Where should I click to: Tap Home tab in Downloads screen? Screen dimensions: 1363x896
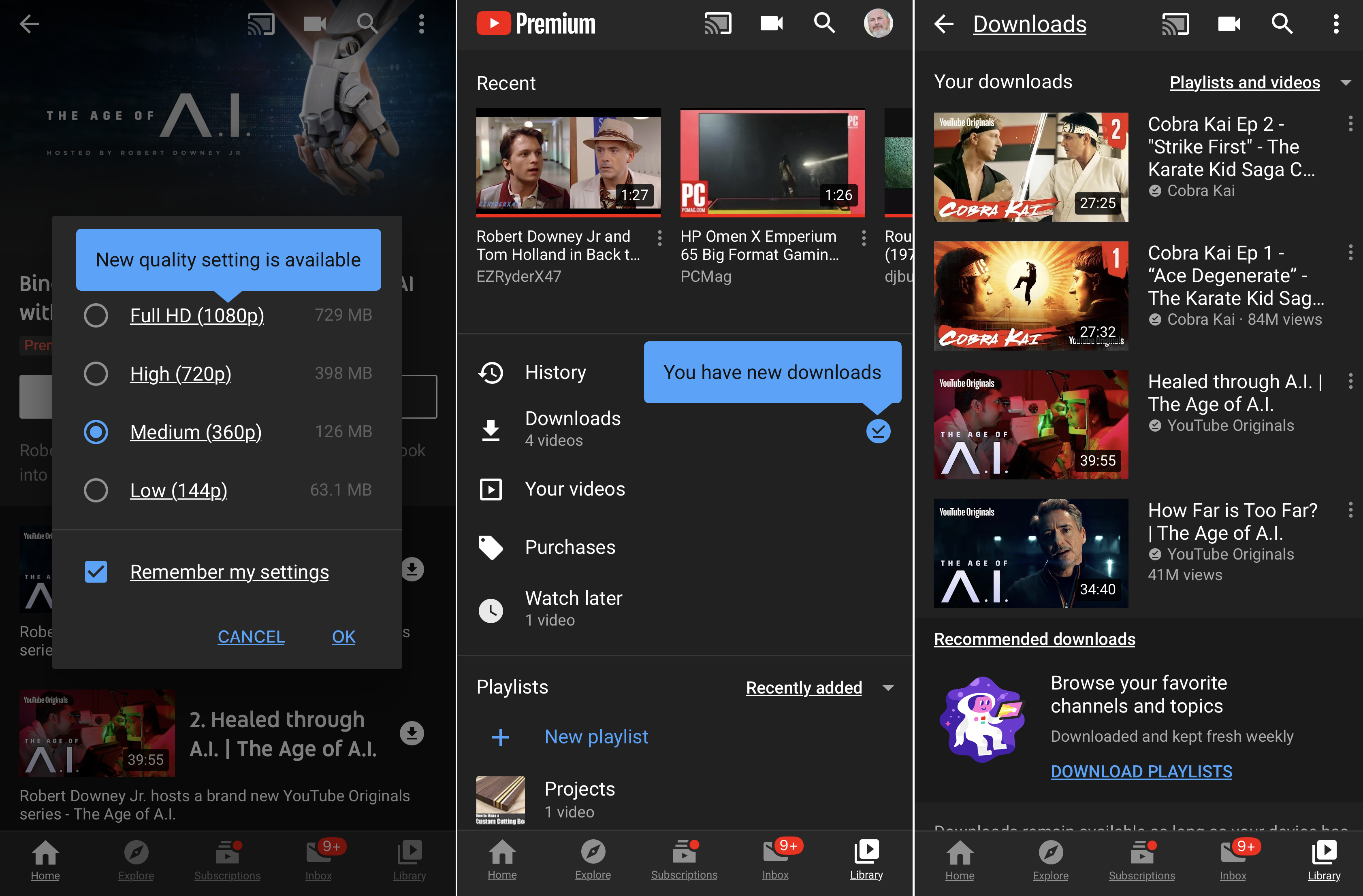click(x=960, y=861)
